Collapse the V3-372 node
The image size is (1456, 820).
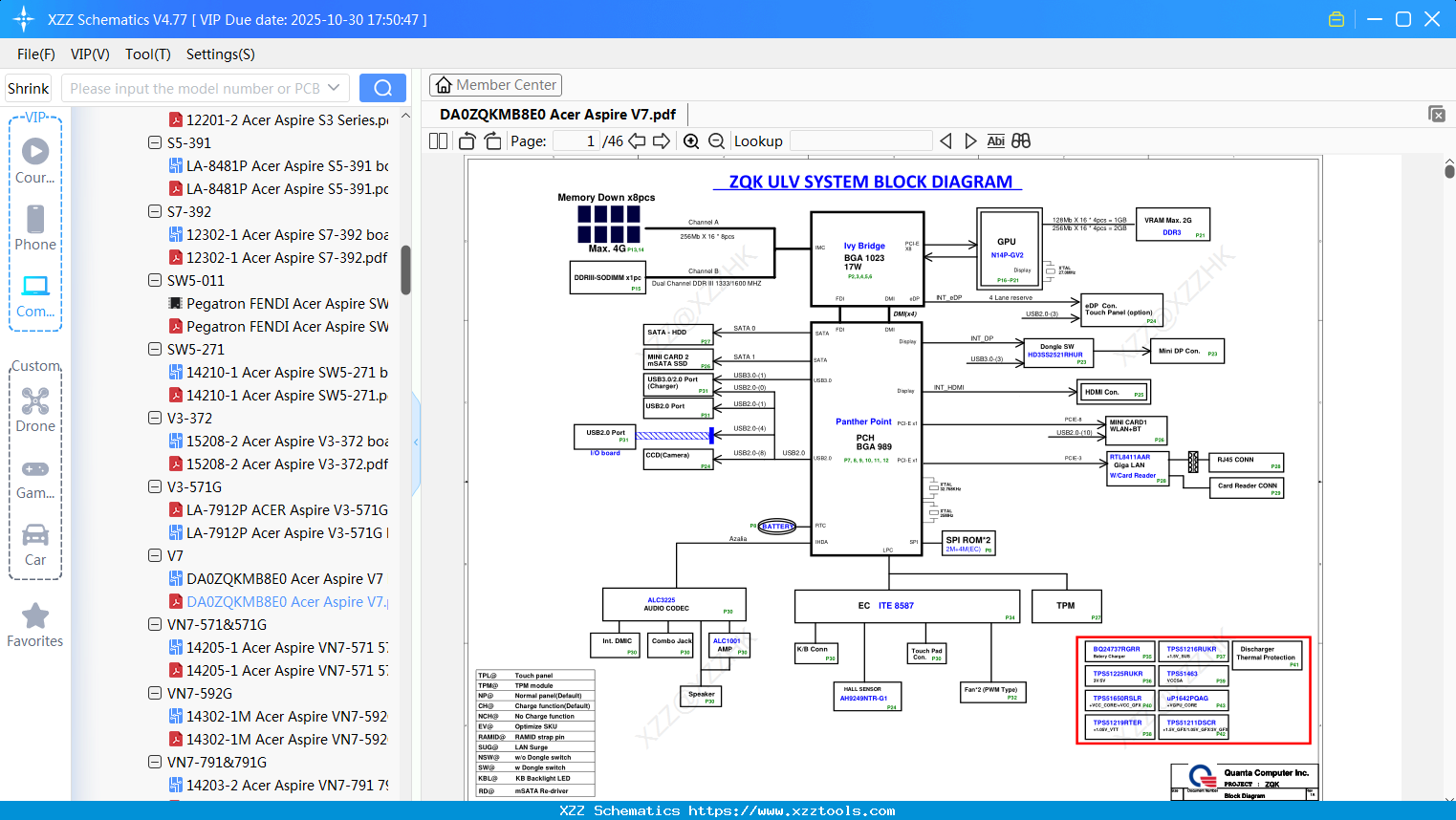click(x=155, y=418)
